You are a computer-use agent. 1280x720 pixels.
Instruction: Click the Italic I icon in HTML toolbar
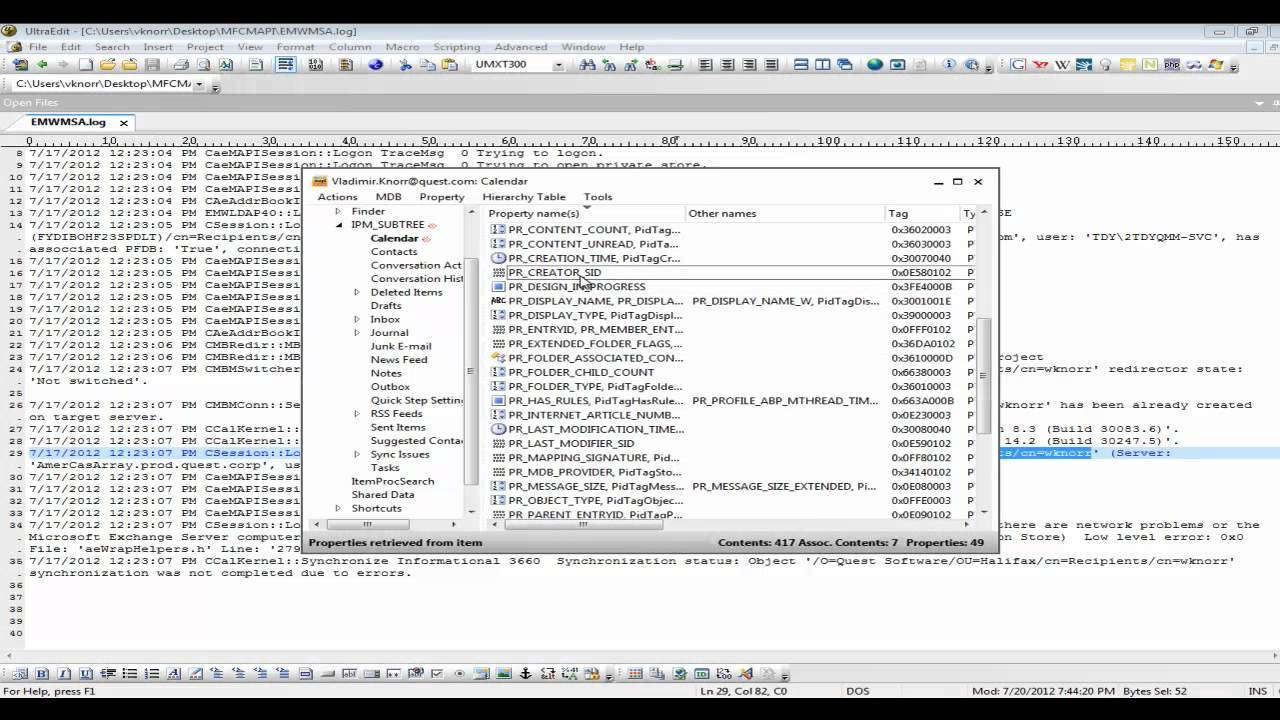point(64,674)
